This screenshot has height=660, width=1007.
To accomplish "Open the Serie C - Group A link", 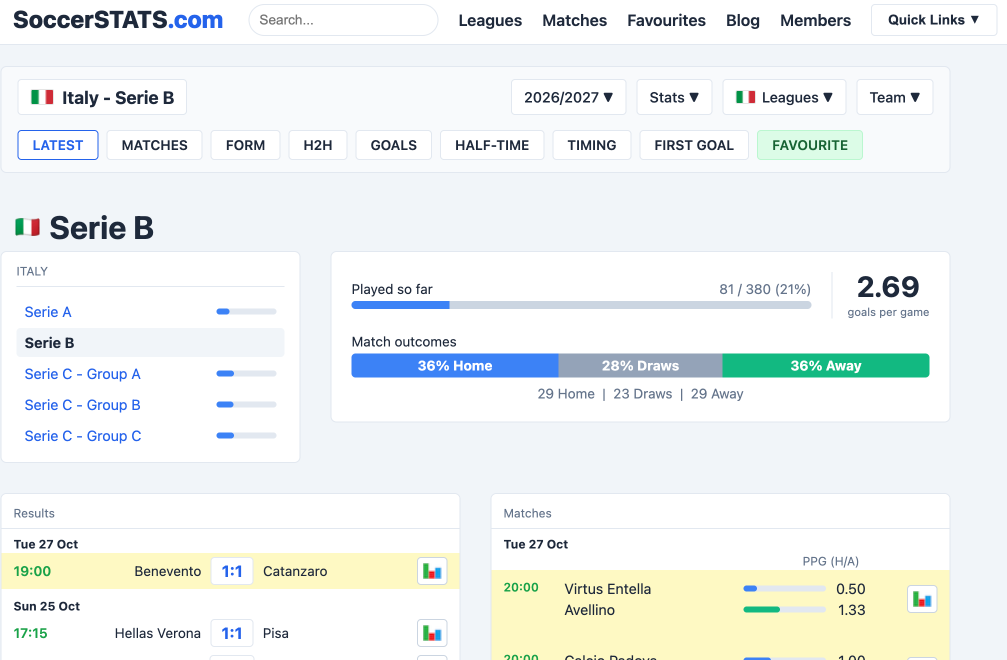I will click(82, 374).
